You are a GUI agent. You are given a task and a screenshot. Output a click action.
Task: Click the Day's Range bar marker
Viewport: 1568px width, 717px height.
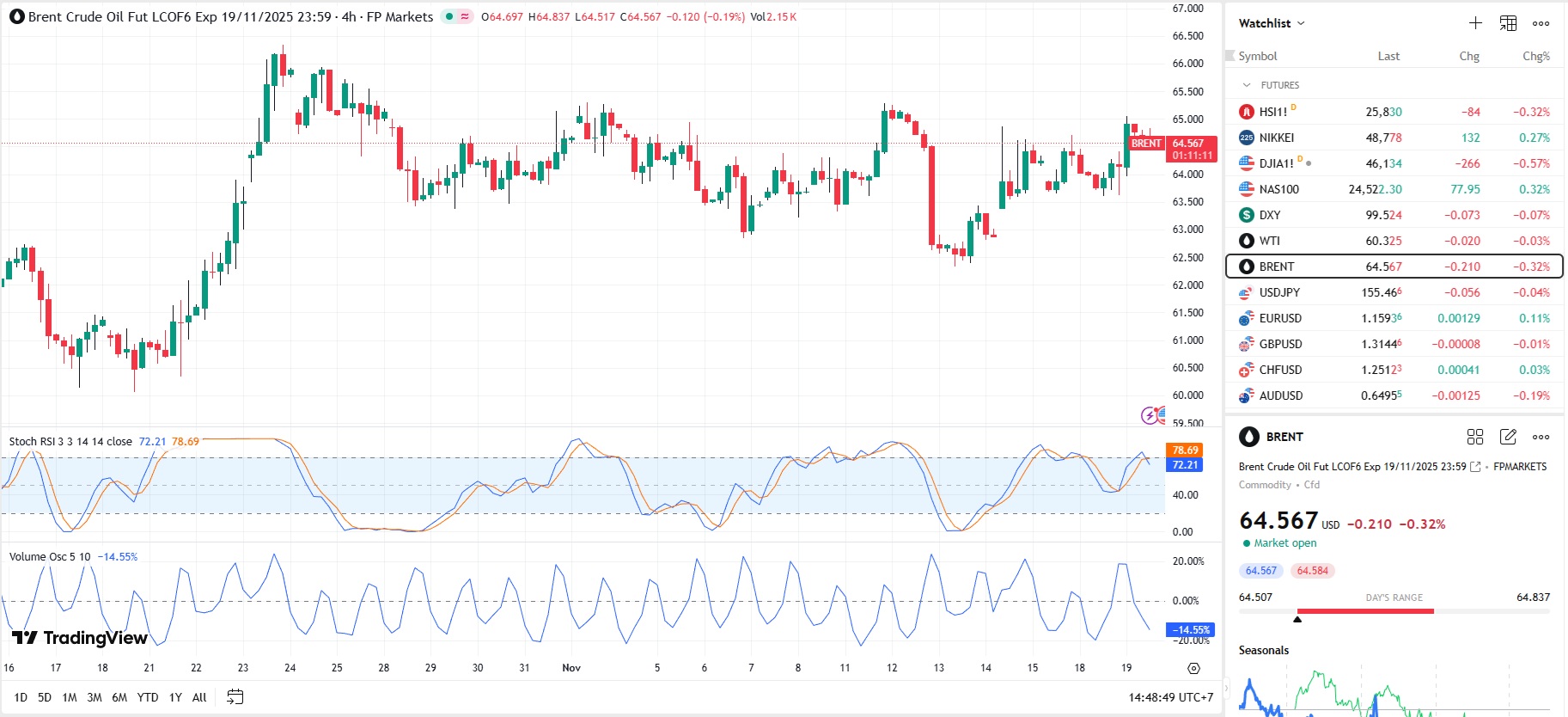point(1297,618)
